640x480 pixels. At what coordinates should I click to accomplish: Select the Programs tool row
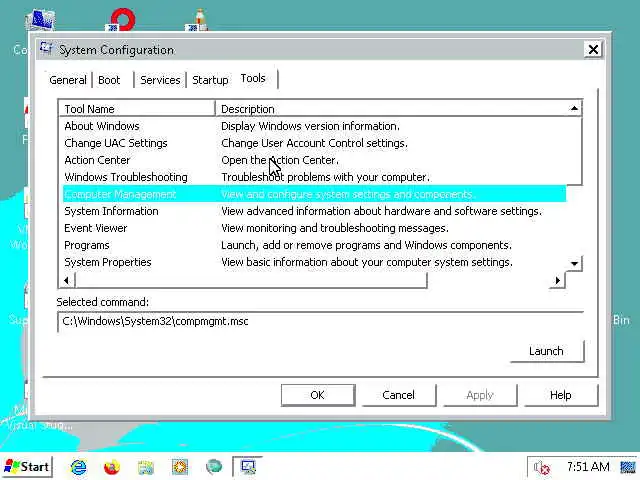(x=314, y=245)
